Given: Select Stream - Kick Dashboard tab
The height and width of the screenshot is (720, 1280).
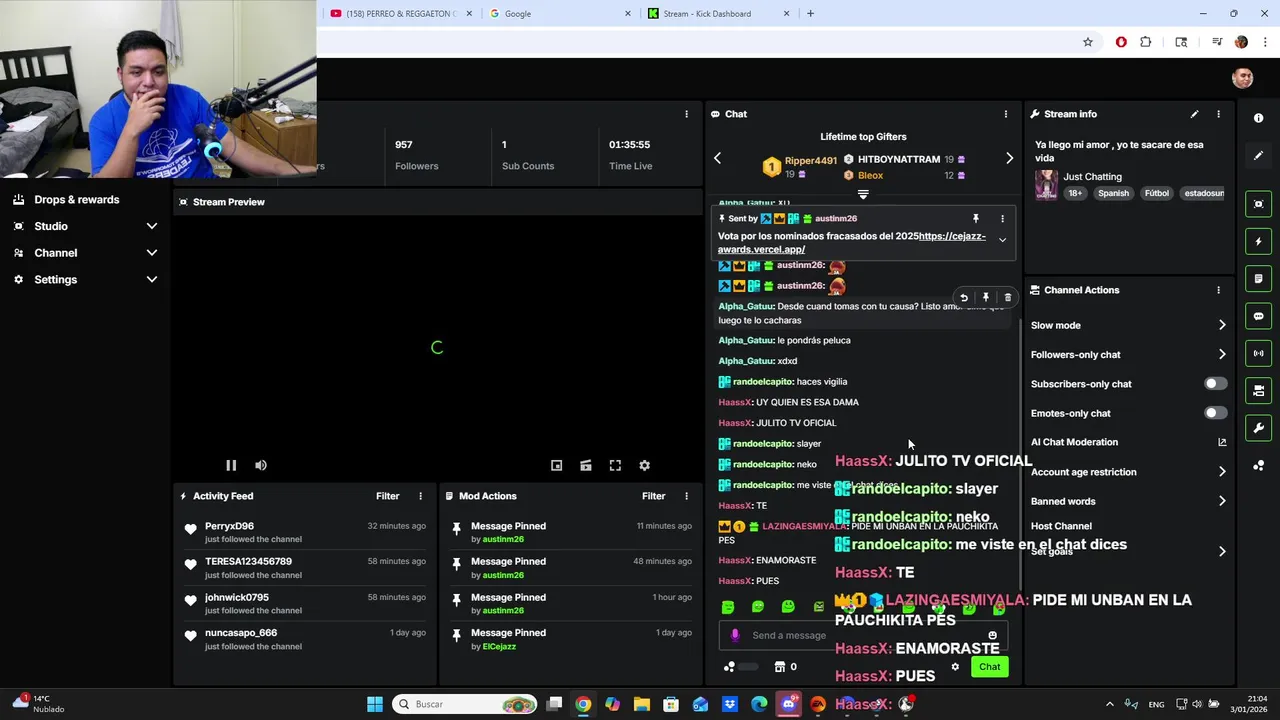Looking at the screenshot, I should tap(718, 14).
